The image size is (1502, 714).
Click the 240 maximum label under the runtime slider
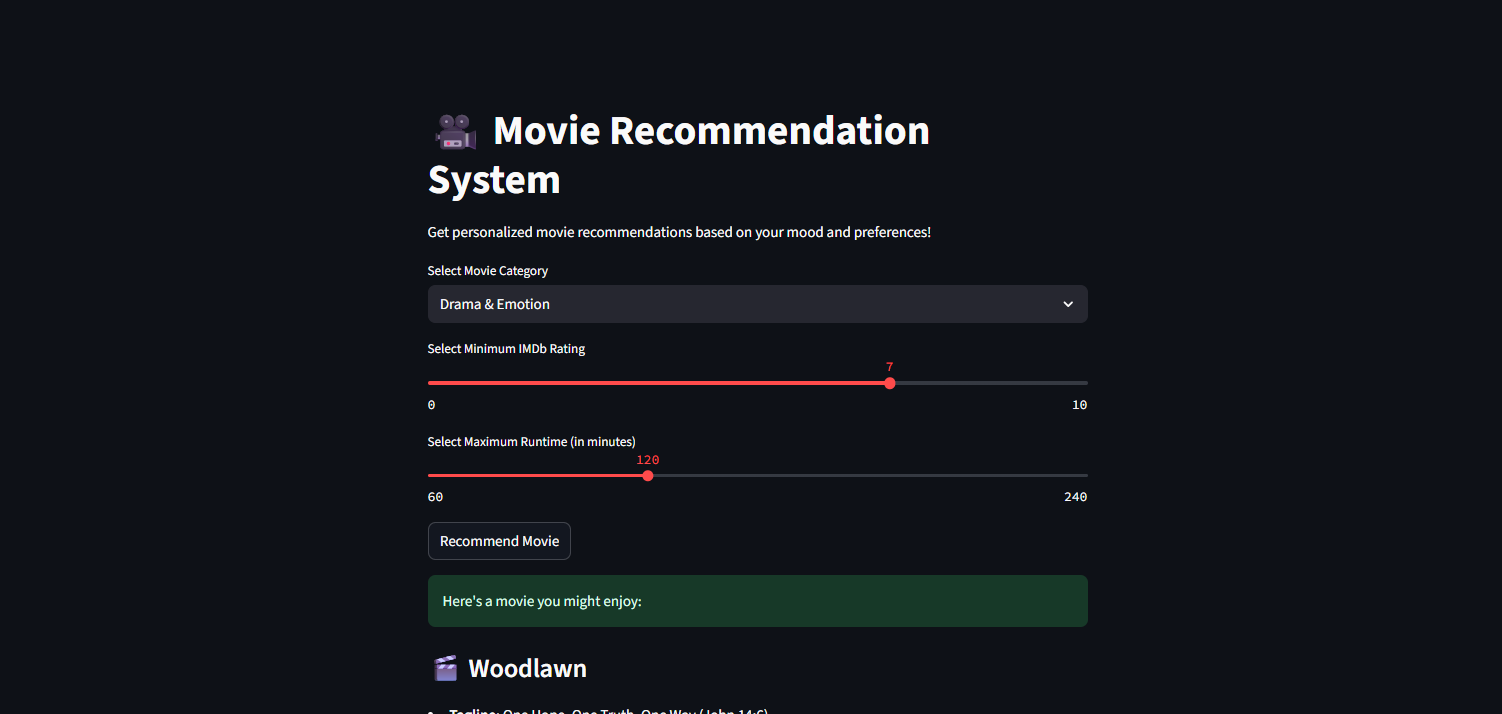coord(1075,497)
